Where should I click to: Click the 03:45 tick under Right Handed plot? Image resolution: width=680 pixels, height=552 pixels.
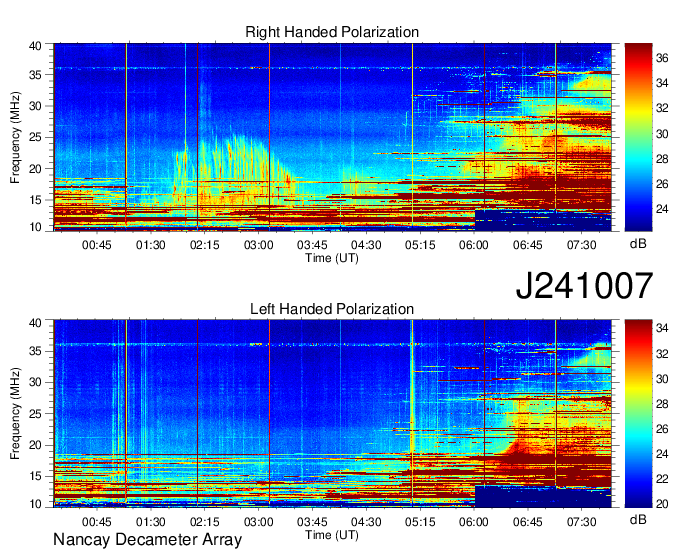(312, 245)
